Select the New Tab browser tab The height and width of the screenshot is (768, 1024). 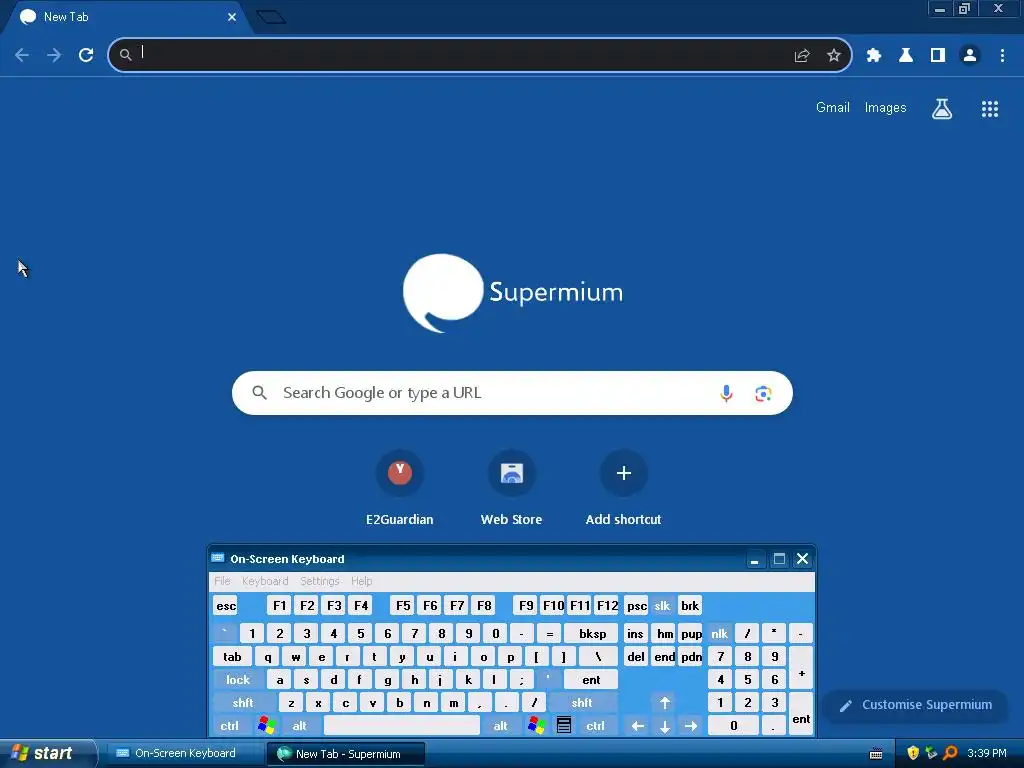tap(124, 17)
